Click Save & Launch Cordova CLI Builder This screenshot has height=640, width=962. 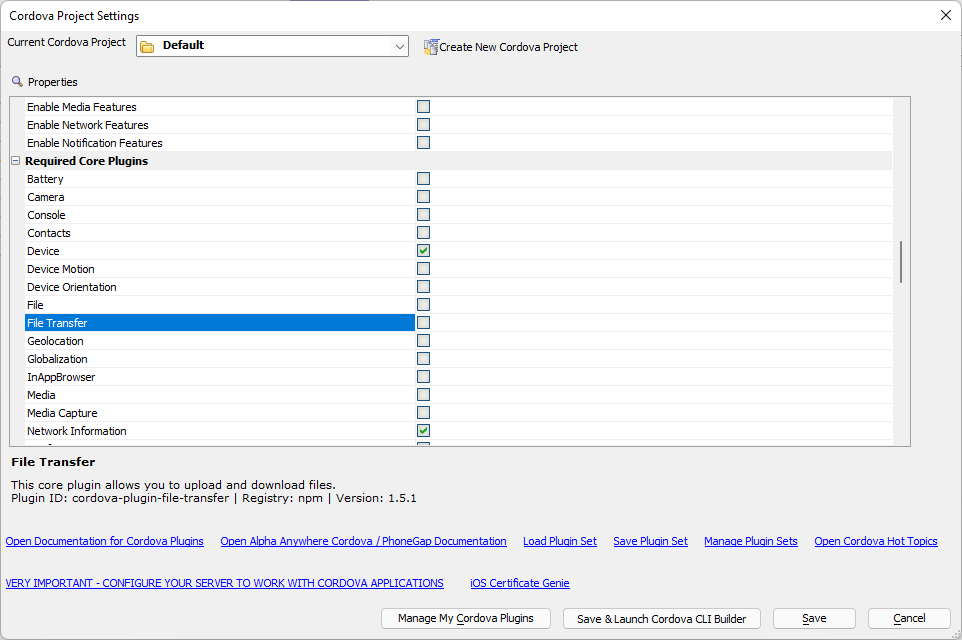pyautogui.click(x=661, y=619)
